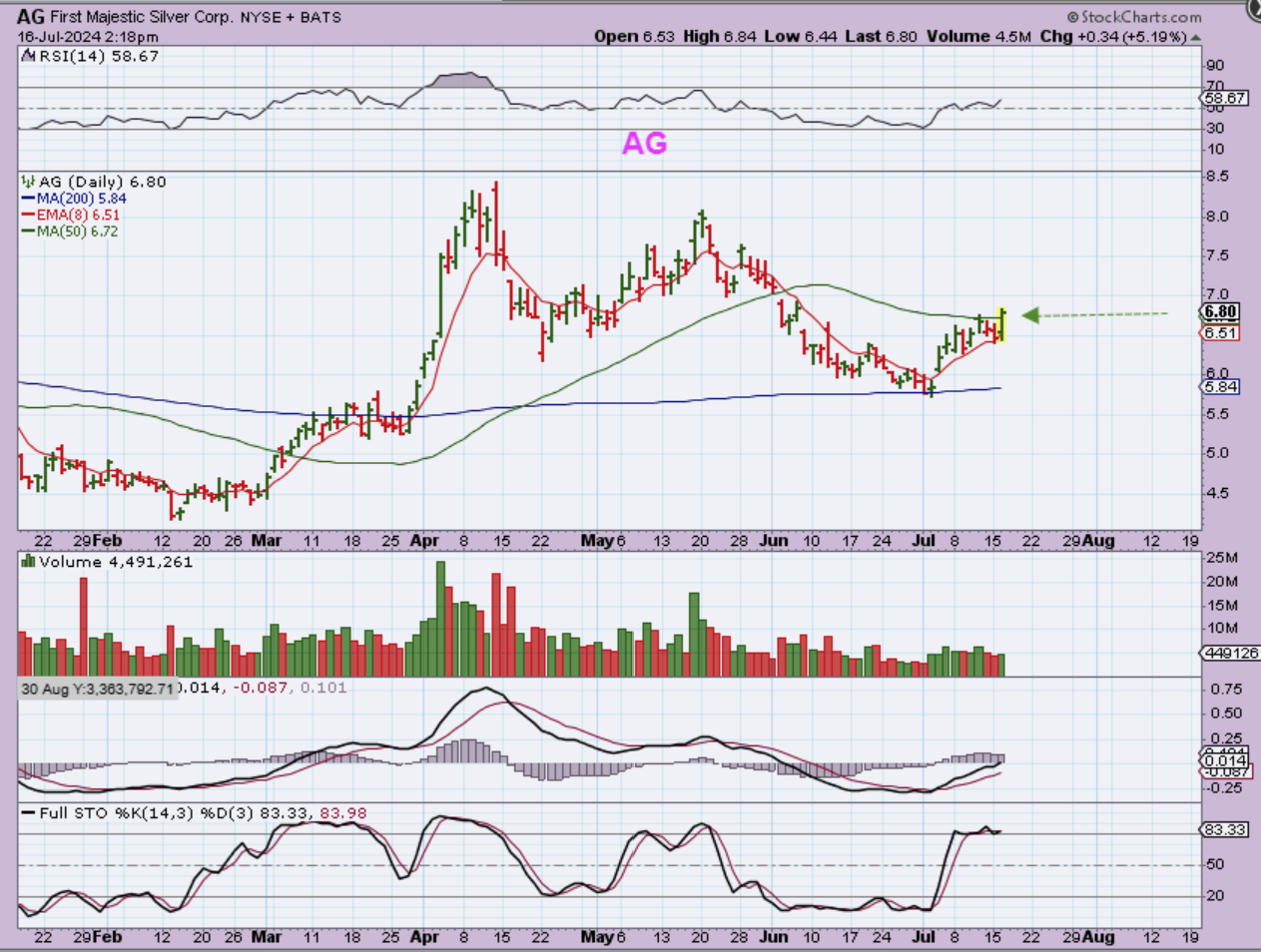The image size is (1261, 952).
Task: Click the '16-Jul-2024 2:18pm' timestamp
Action: tap(88, 37)
